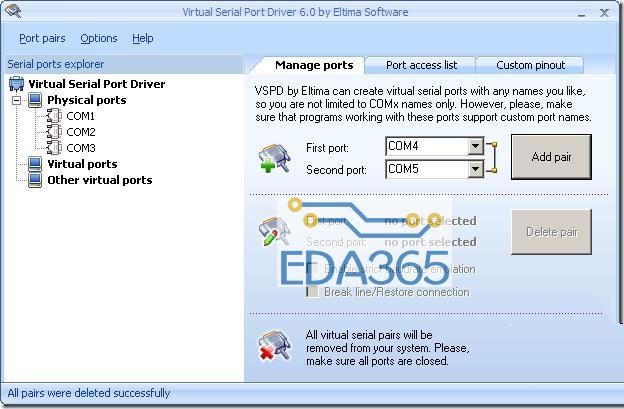The image size is (624, 409).
Task: Select COM2 in the ports tree
Action: pos(81,132)
